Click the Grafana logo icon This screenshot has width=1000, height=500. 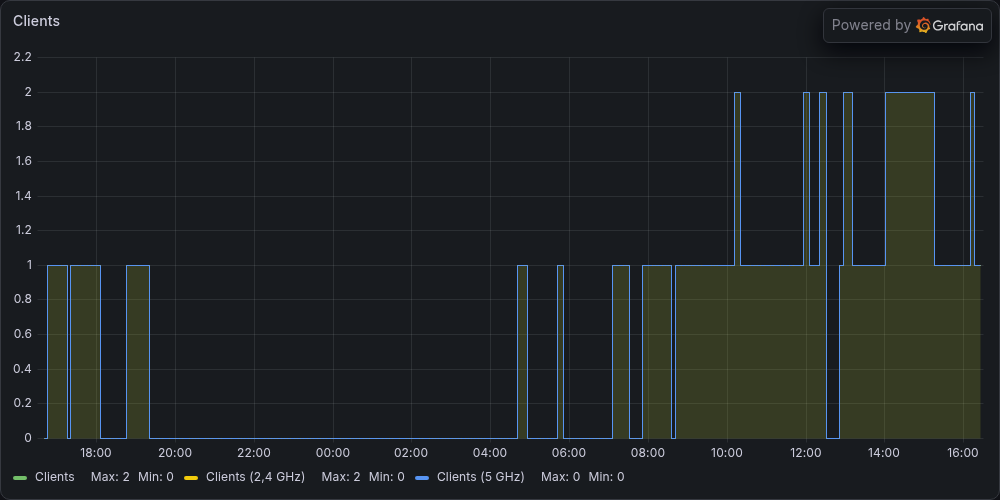[923, 26]
